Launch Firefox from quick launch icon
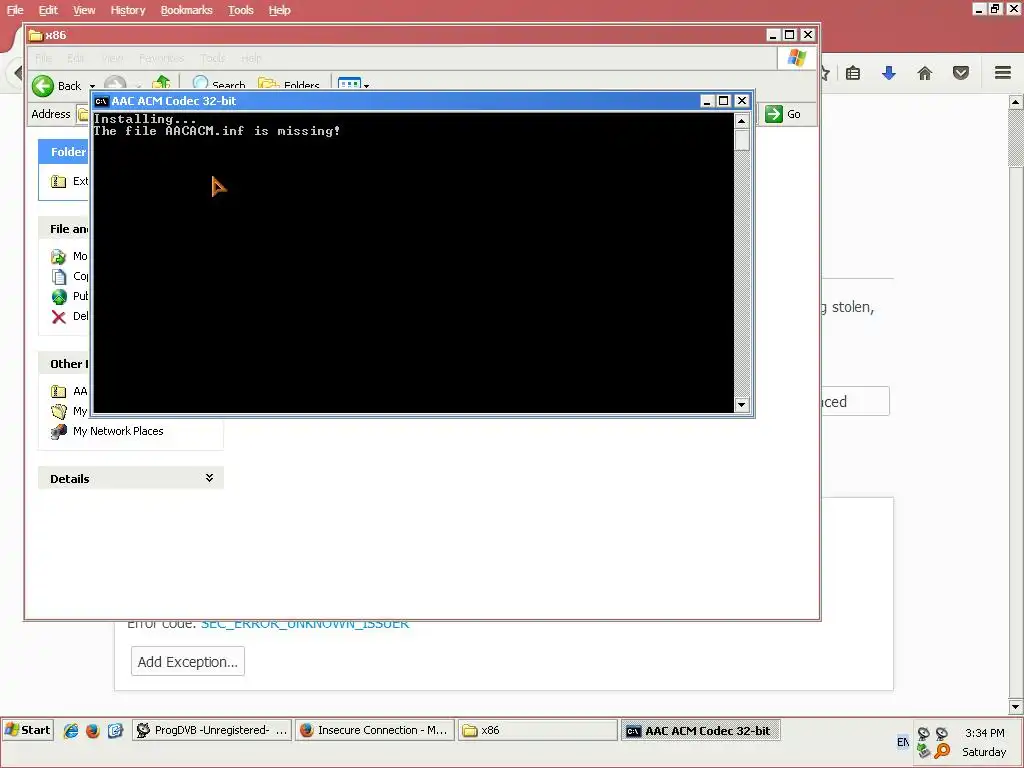 (x=93, y=731)
